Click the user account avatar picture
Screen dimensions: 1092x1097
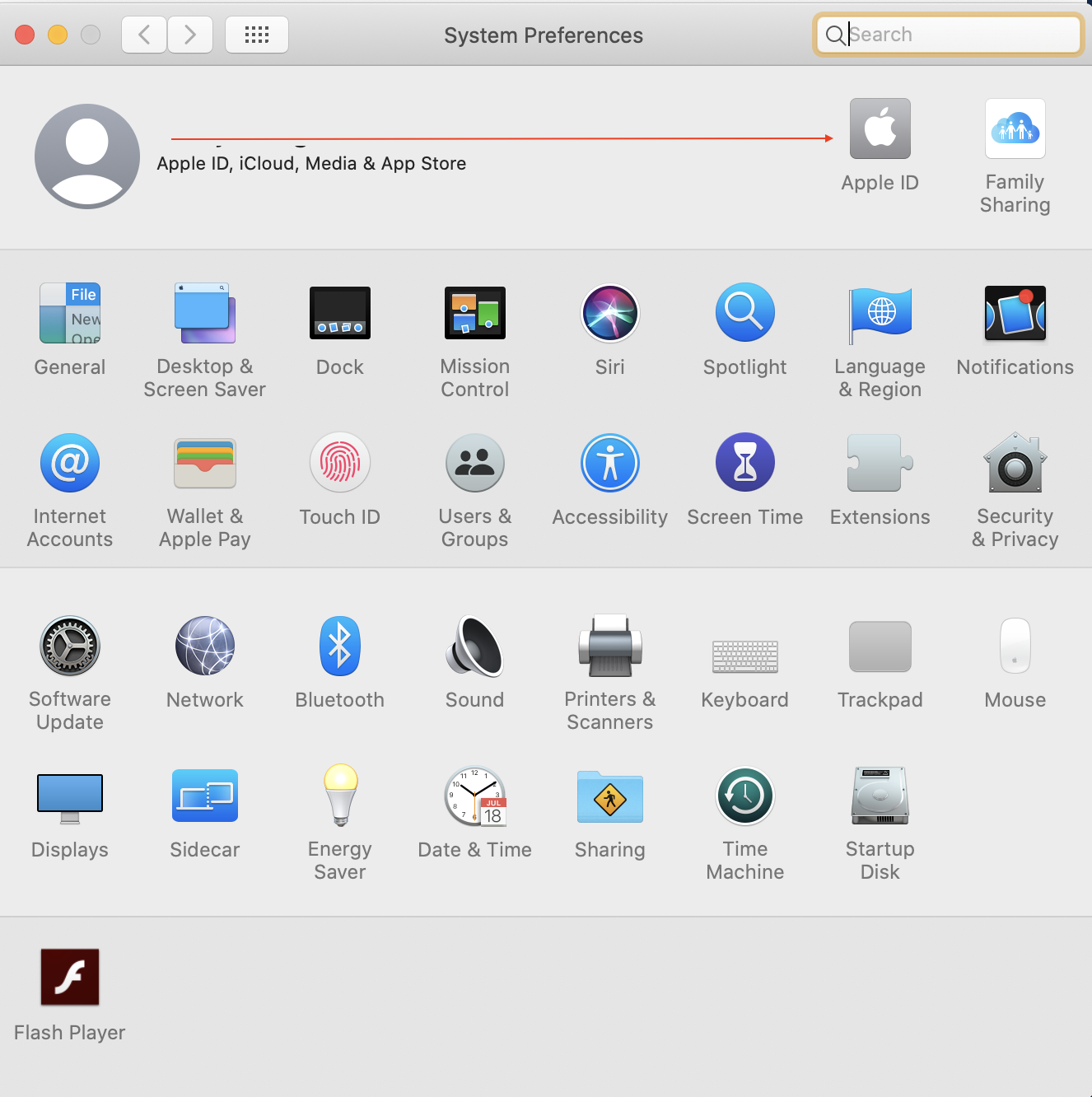pos(87,156)
